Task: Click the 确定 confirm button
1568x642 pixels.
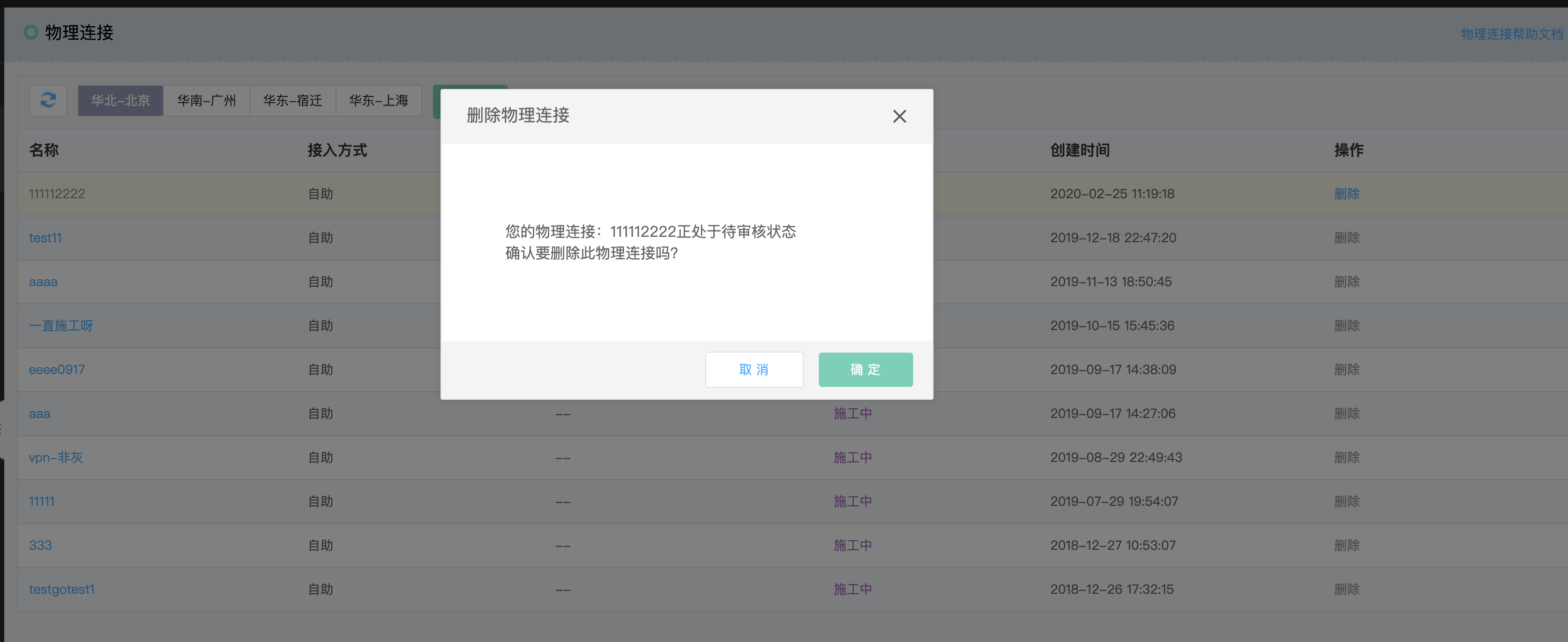Action: 865,369
